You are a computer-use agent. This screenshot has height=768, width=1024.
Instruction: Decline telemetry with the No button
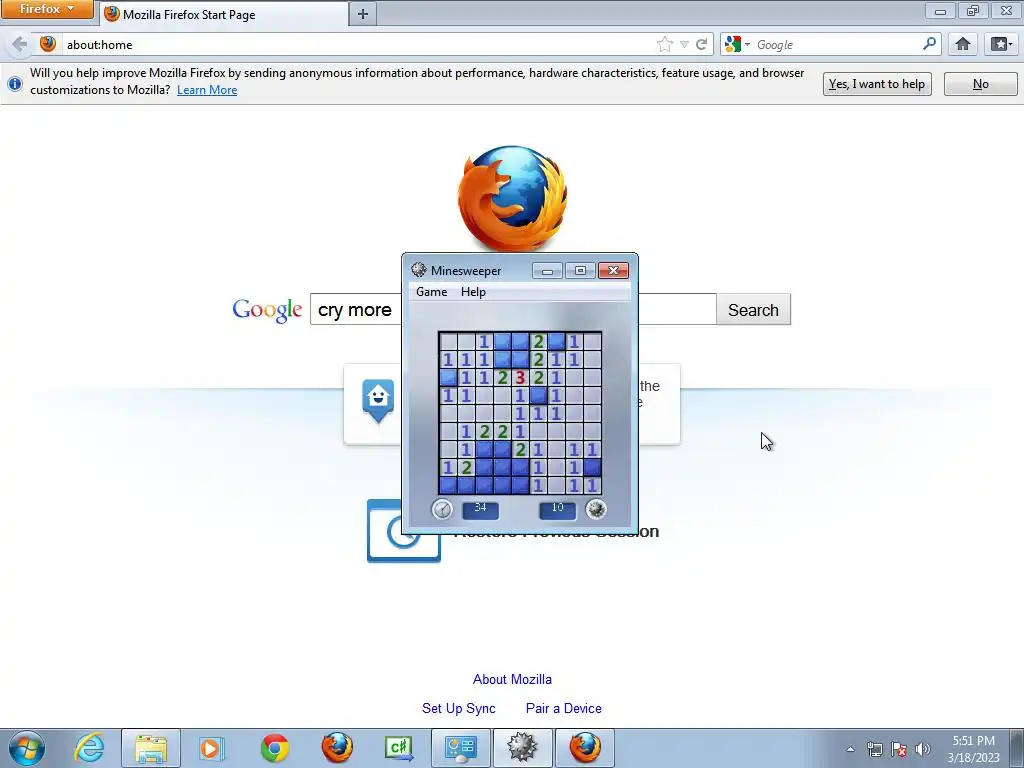(x=980, y=84)
